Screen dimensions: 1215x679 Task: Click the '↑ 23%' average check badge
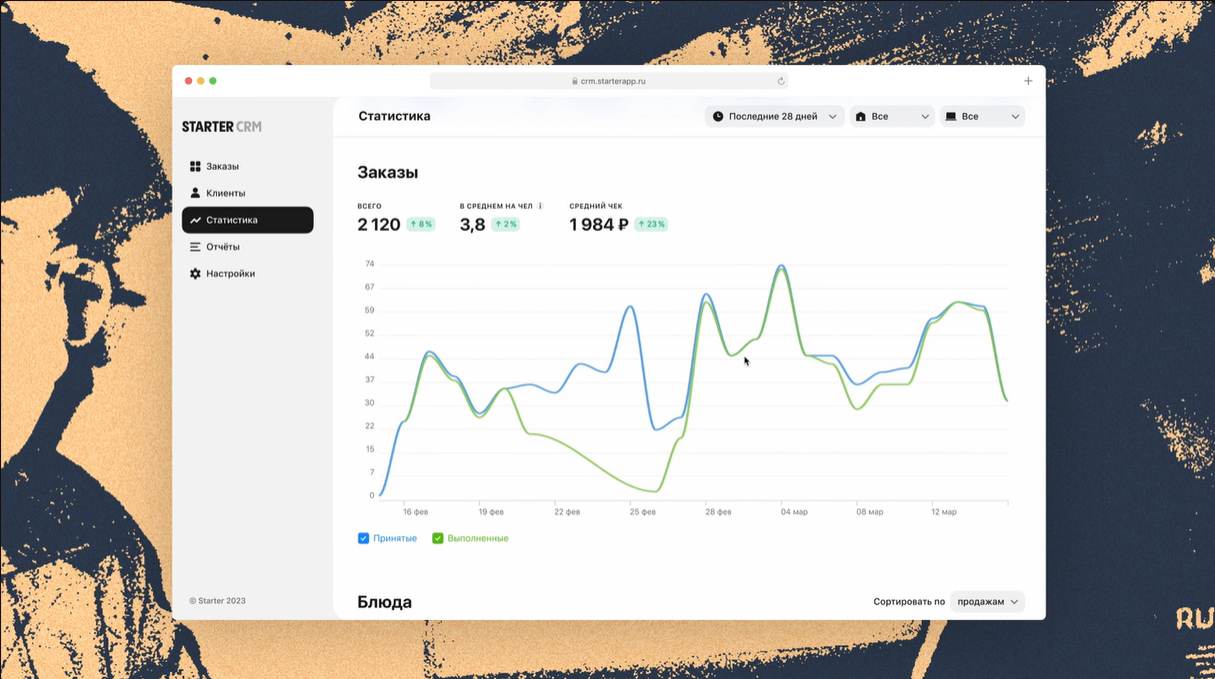(x=651, y=225)
